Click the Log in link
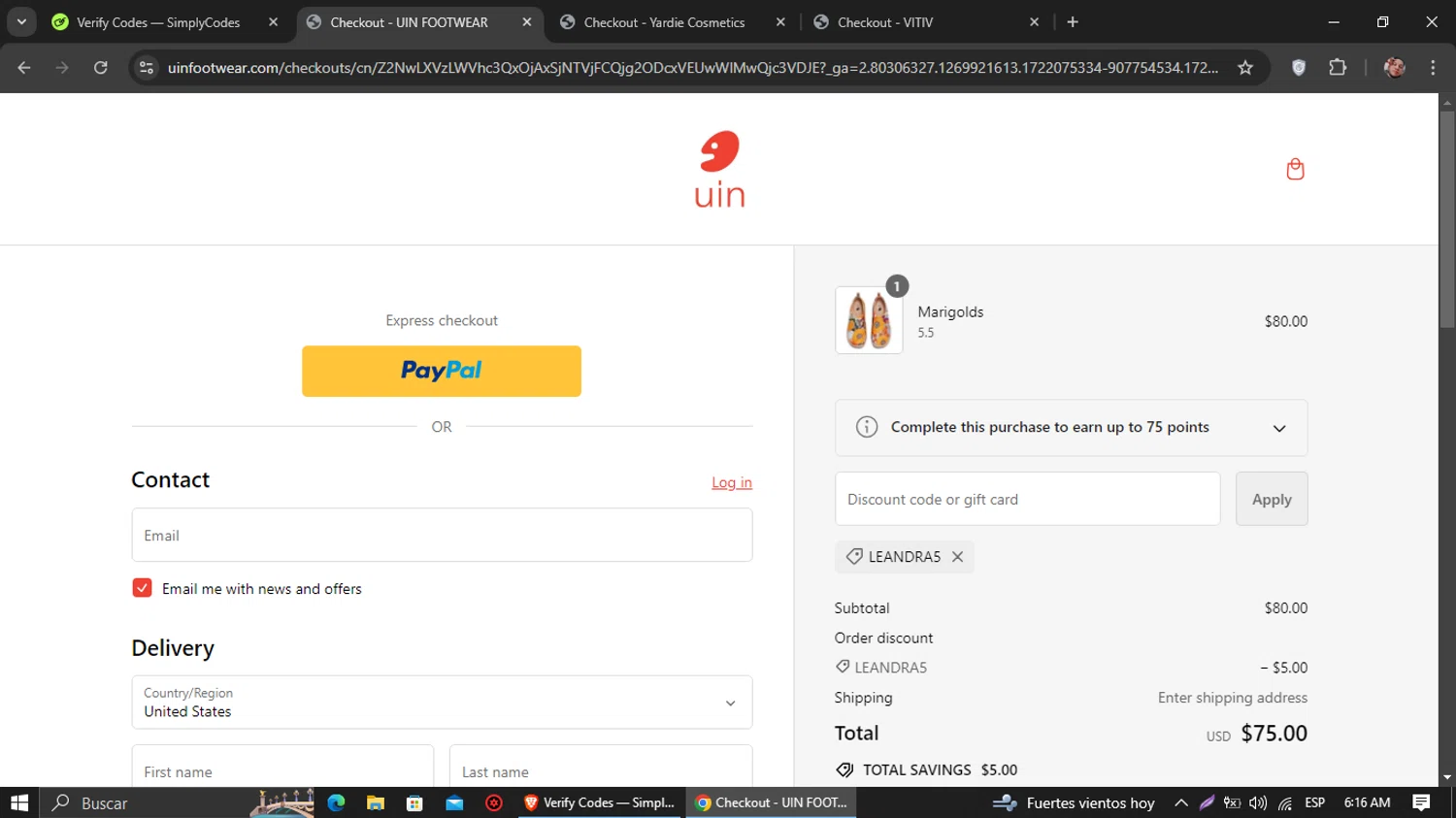1456x818 pixels. coord(732,482)
